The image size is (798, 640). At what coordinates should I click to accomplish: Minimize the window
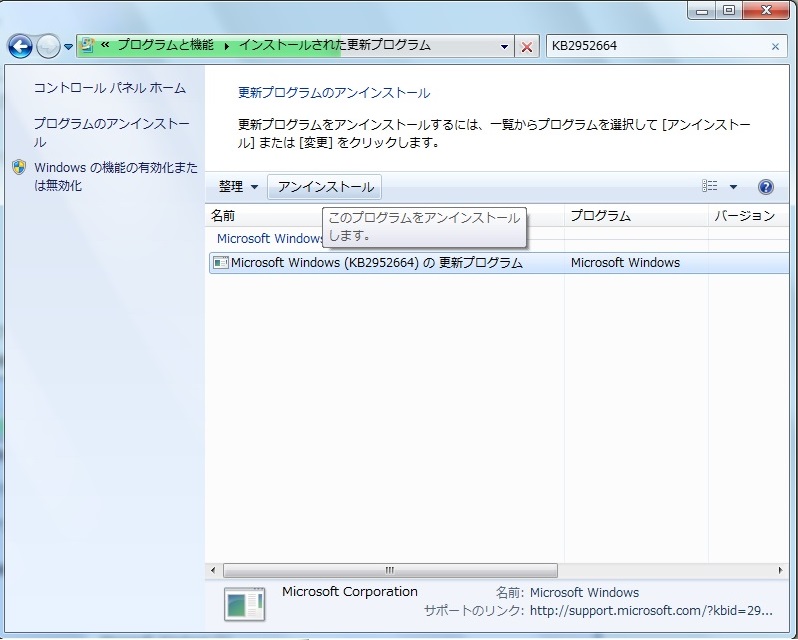click(702, 11)
